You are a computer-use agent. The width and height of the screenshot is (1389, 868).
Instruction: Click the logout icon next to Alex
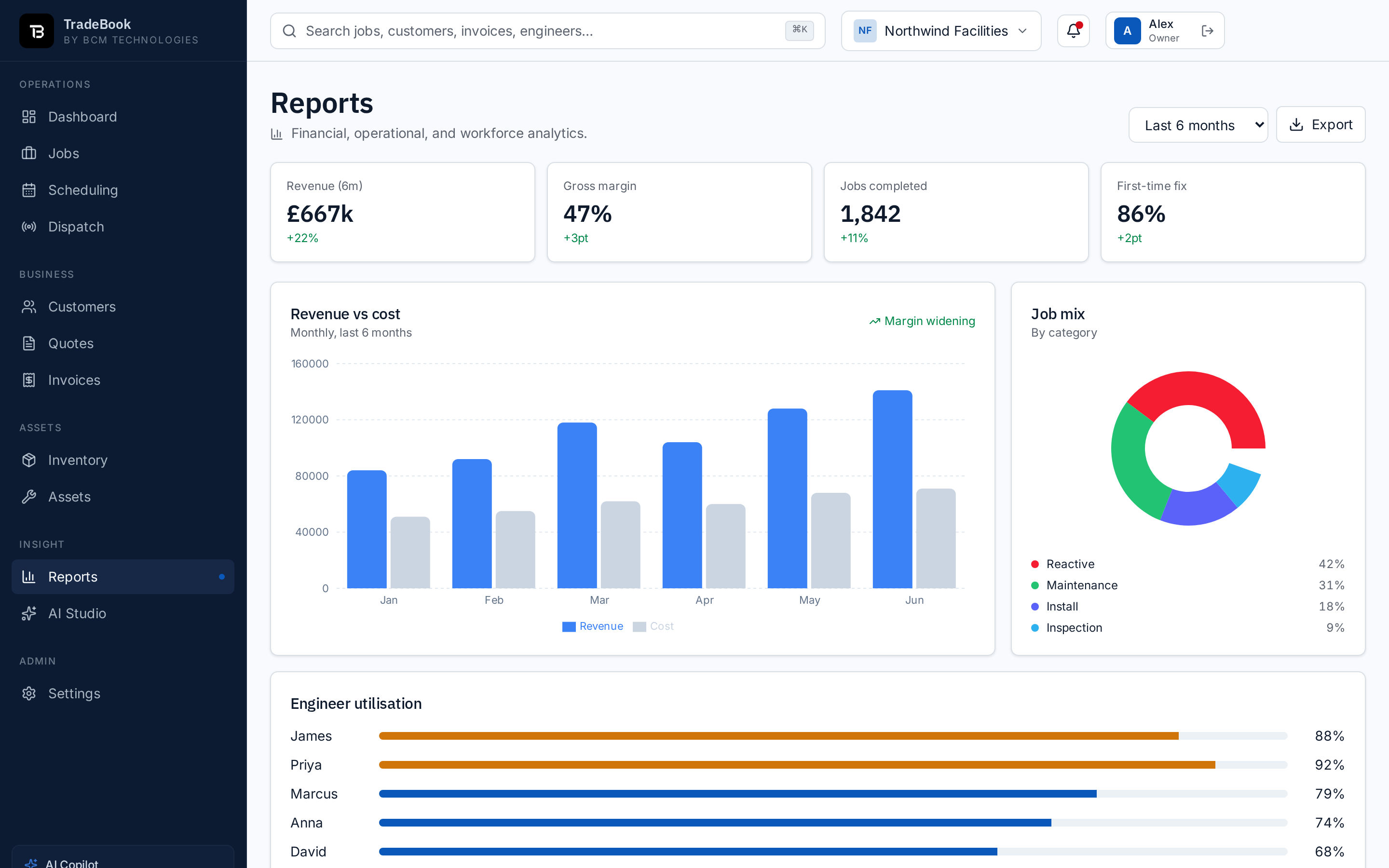pos(1207,30)
